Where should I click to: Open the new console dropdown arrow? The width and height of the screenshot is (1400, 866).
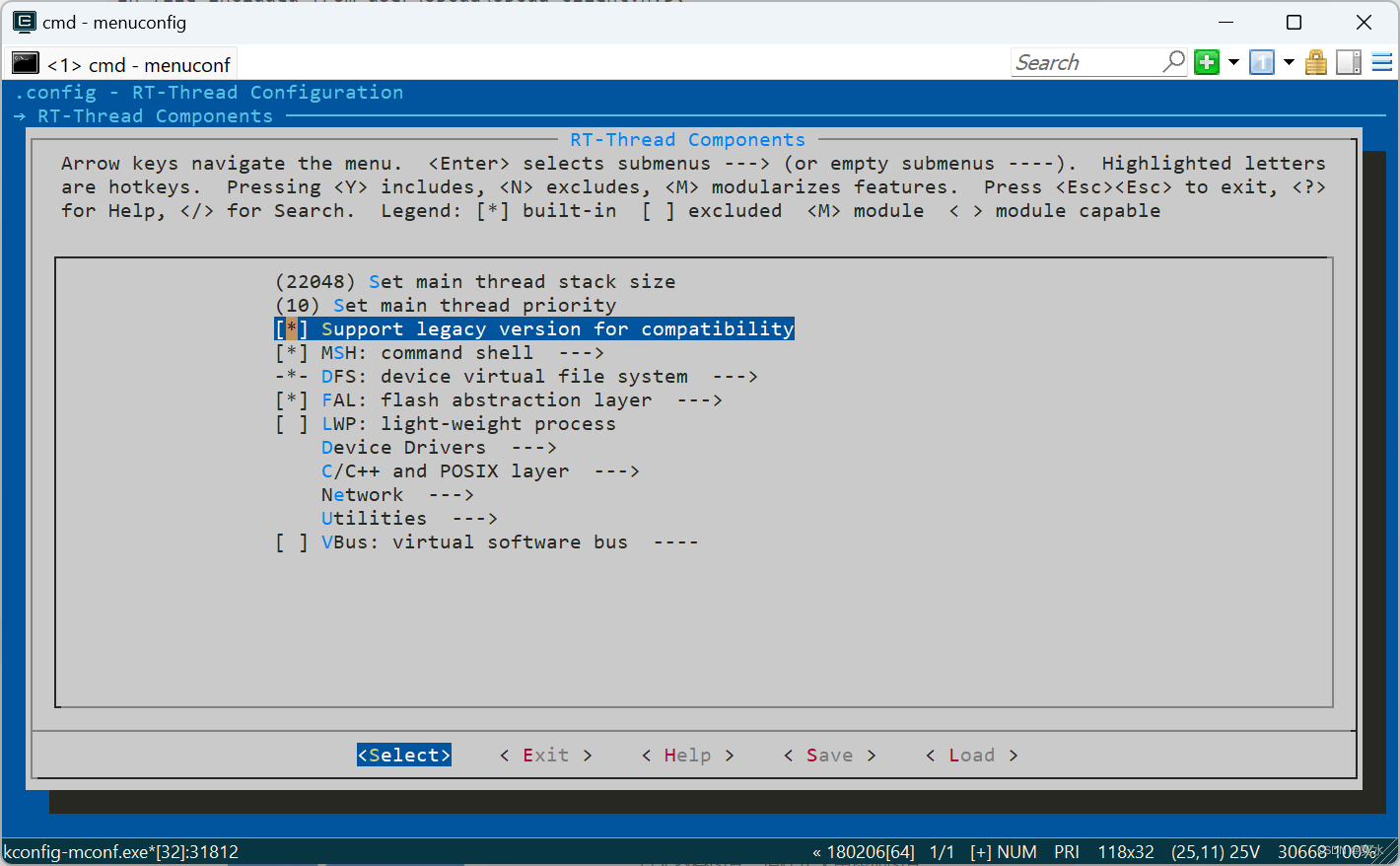click(1233, 62)
